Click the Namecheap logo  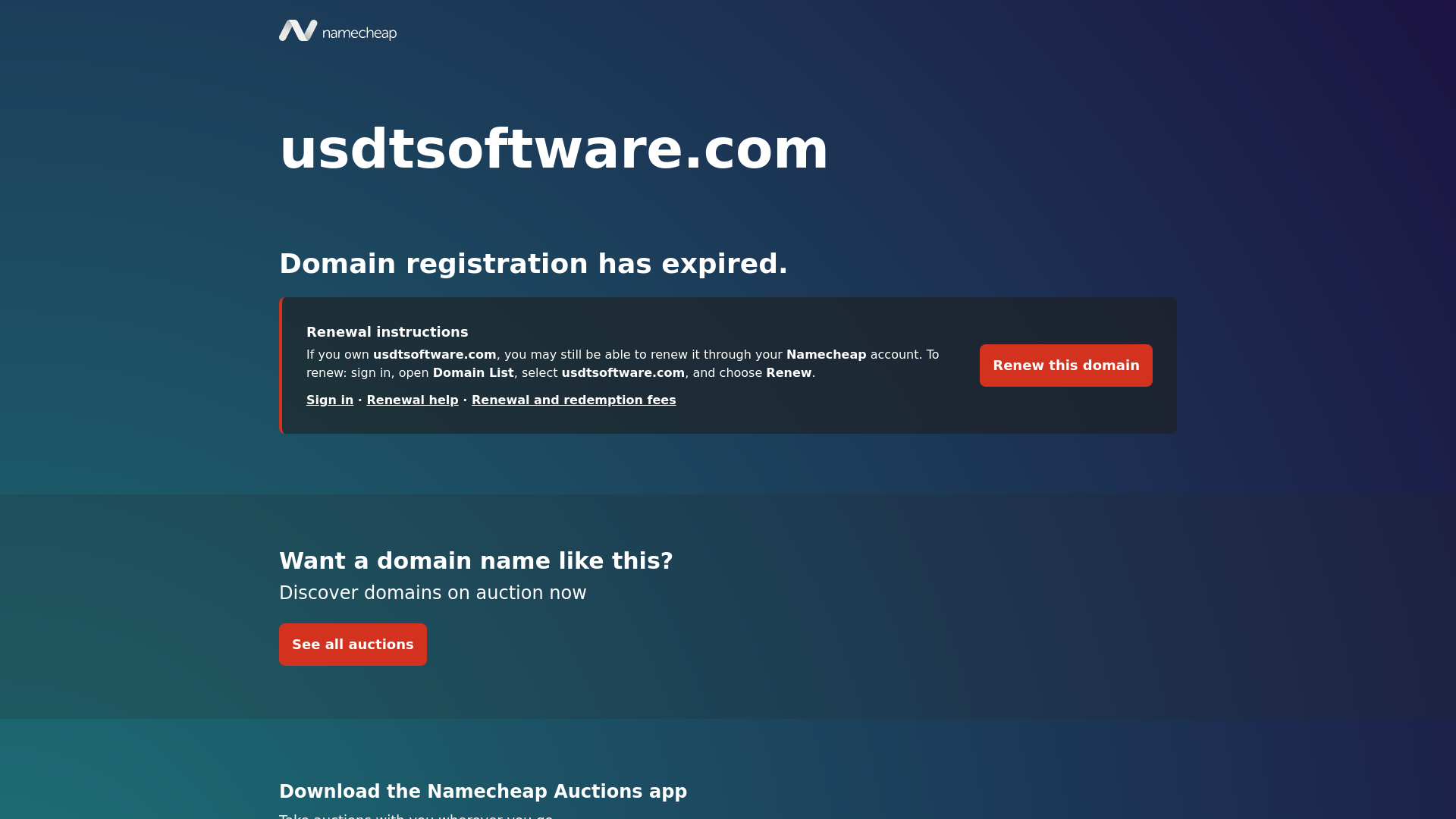click(337, 30)
